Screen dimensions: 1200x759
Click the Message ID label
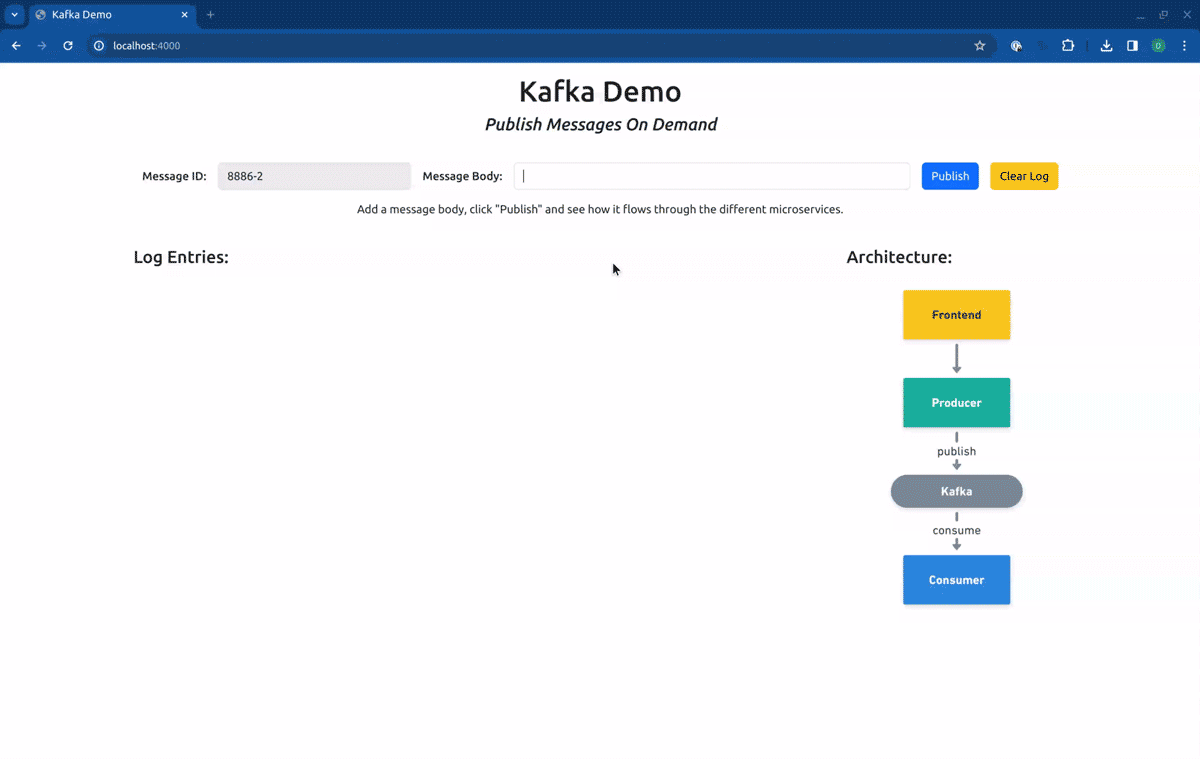click(x=174, y=176)
